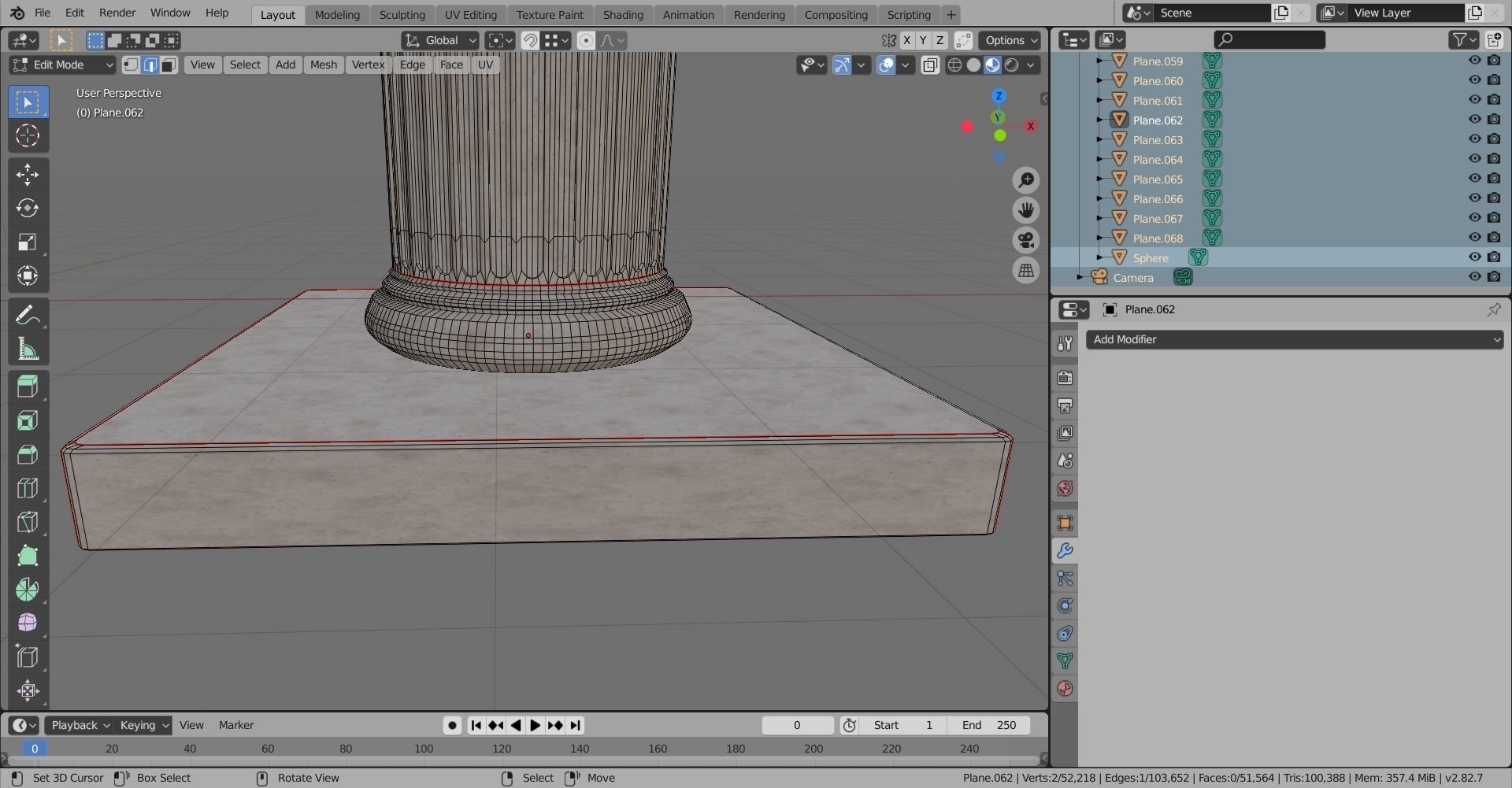Image resolution: width=1512 pixels, height=788 pixels.
Task: Select the Move tool
Action: click(x=28, y=174)
